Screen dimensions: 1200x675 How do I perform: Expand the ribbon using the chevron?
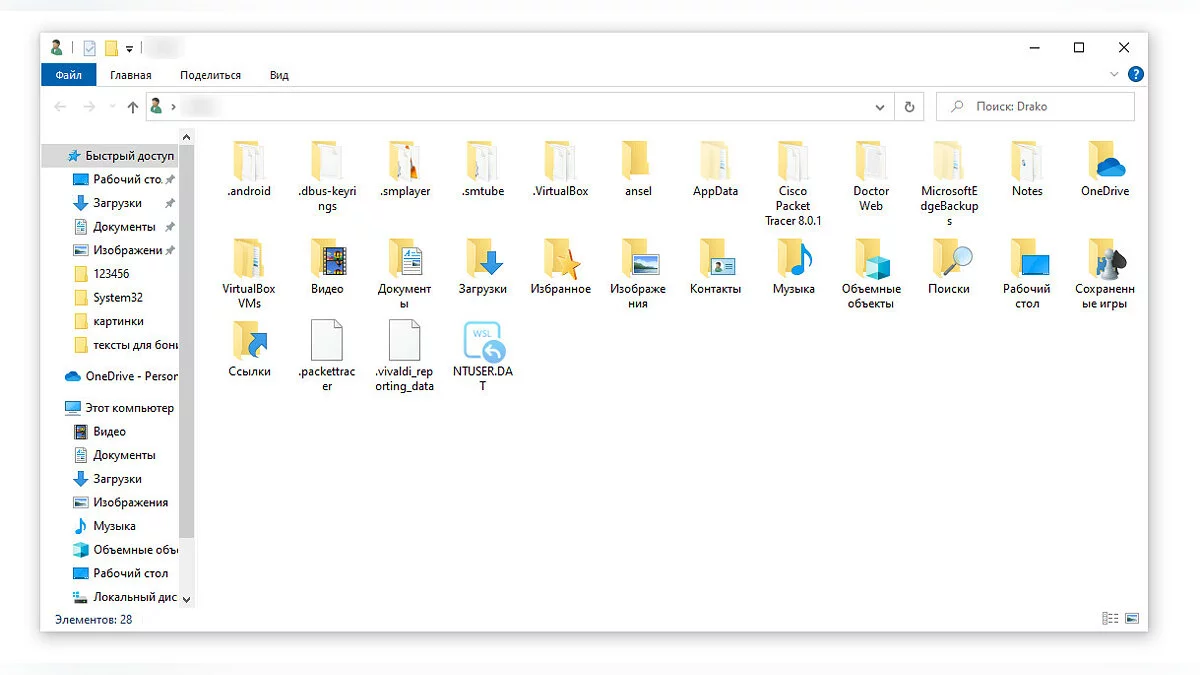tap(1115, 75)
